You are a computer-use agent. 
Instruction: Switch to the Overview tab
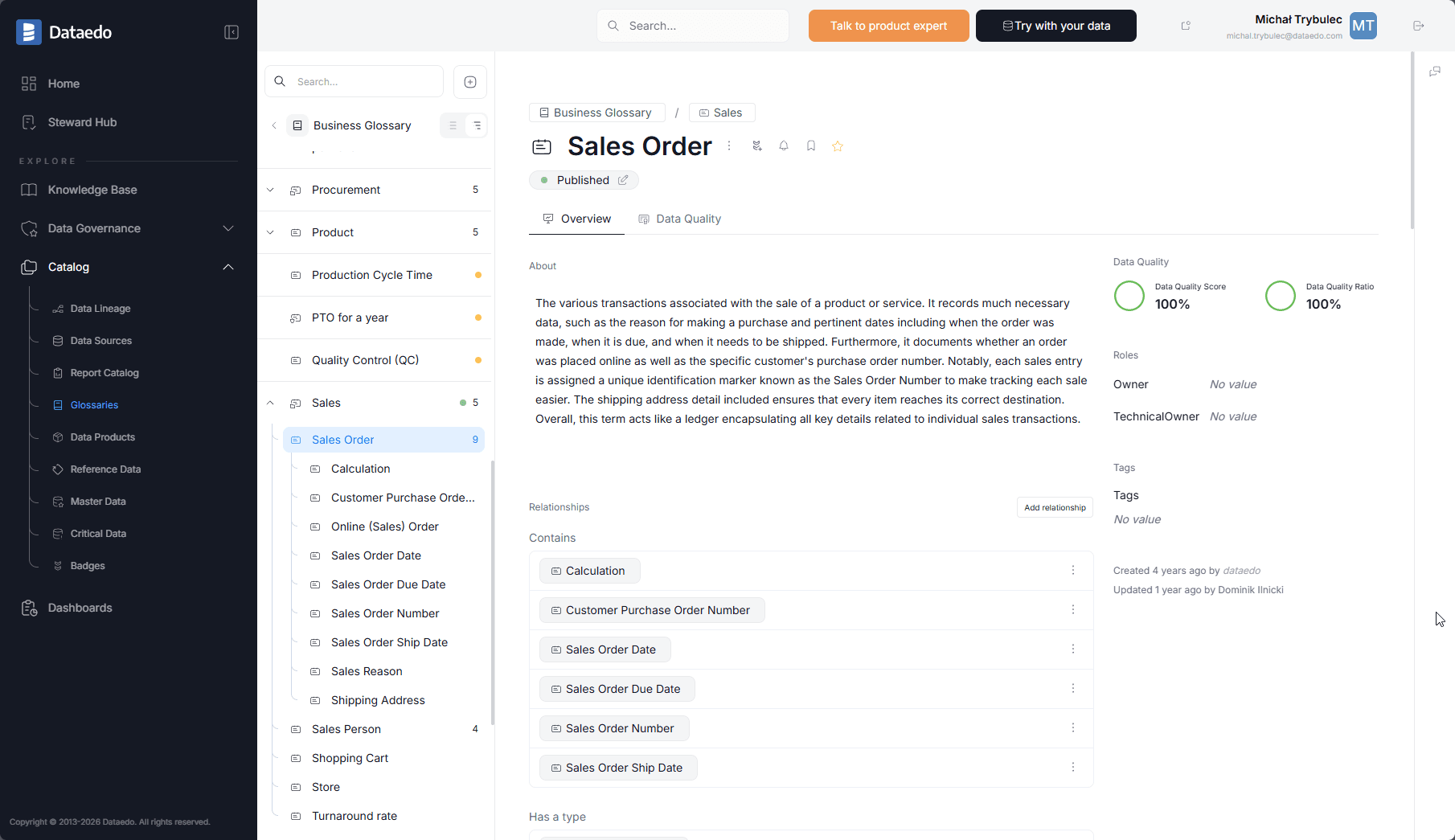[x=576, y=219]
